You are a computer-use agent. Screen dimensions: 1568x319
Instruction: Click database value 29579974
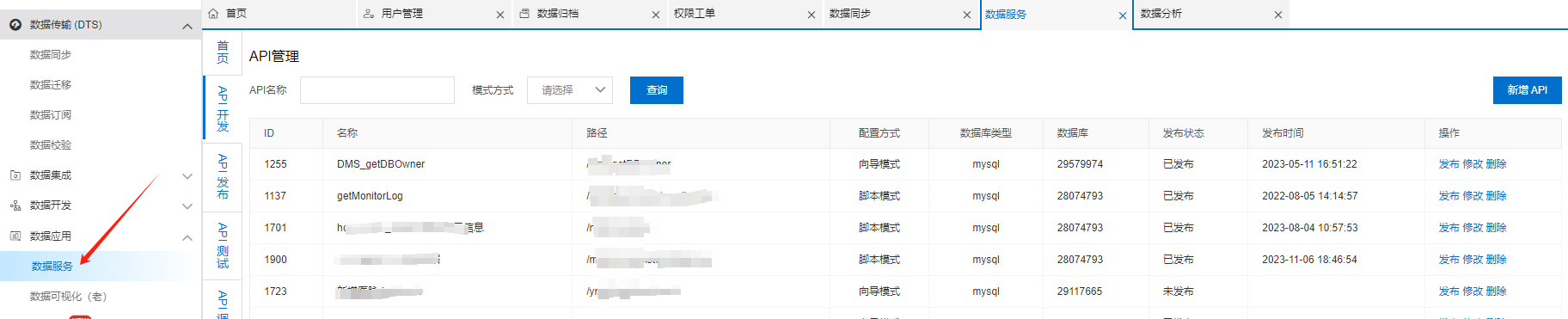pyautogui.click(x=1080, y=164)
